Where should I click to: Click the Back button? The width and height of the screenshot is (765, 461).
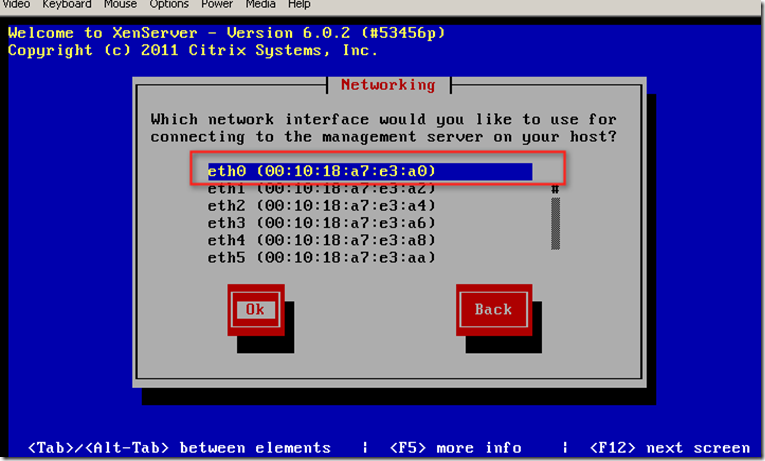point(494,310)
